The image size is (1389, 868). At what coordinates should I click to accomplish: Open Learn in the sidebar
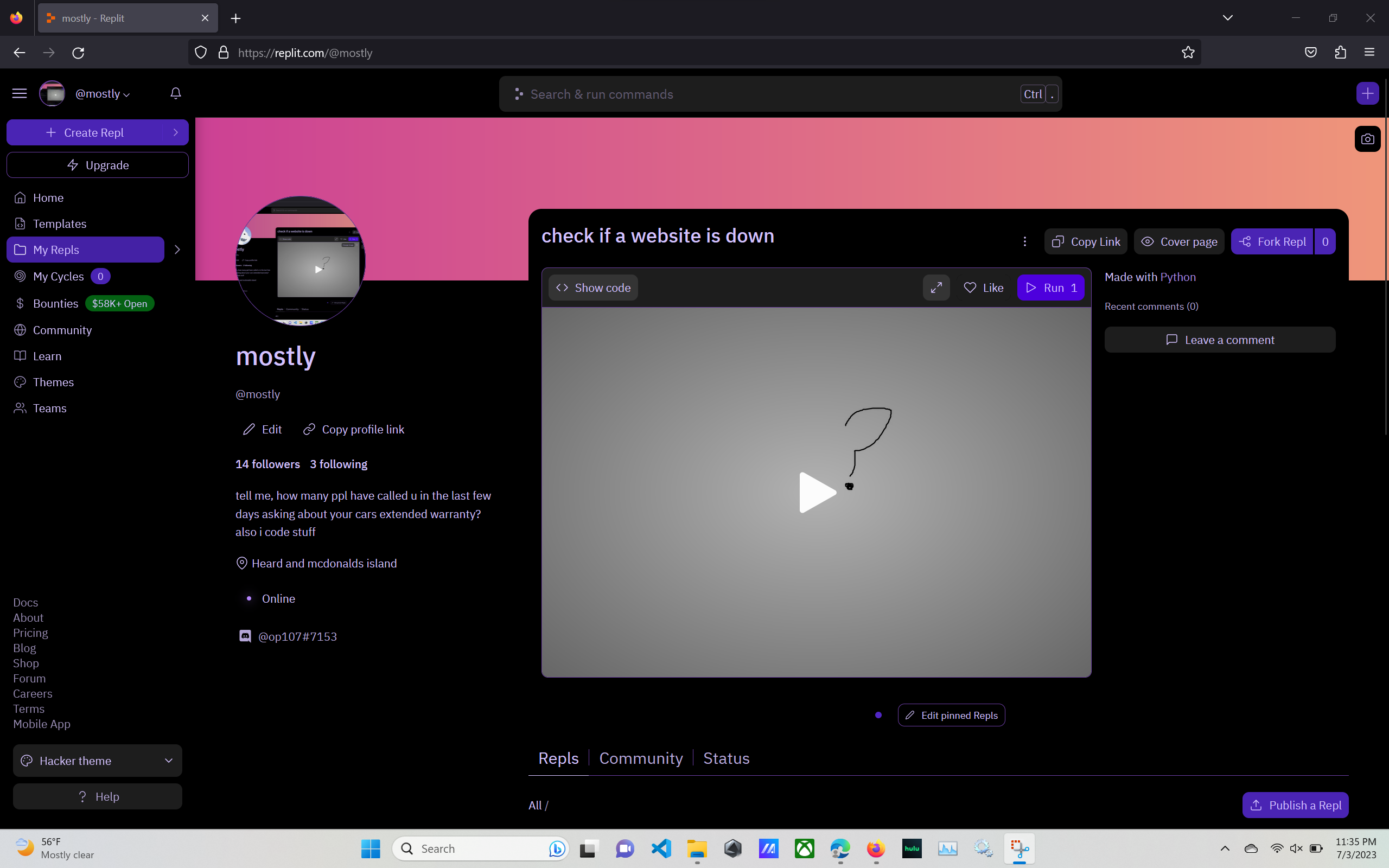tap(86, 356)
